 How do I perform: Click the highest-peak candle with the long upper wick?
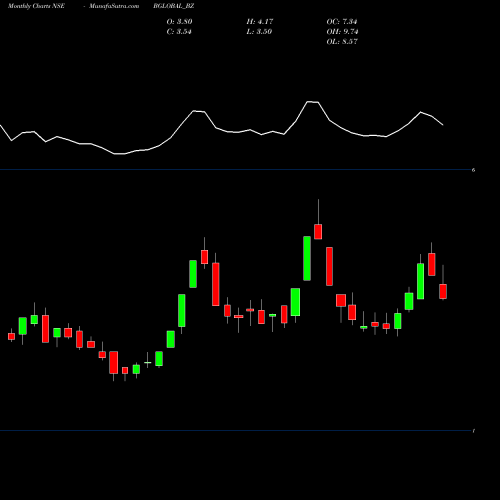point(318,231)
